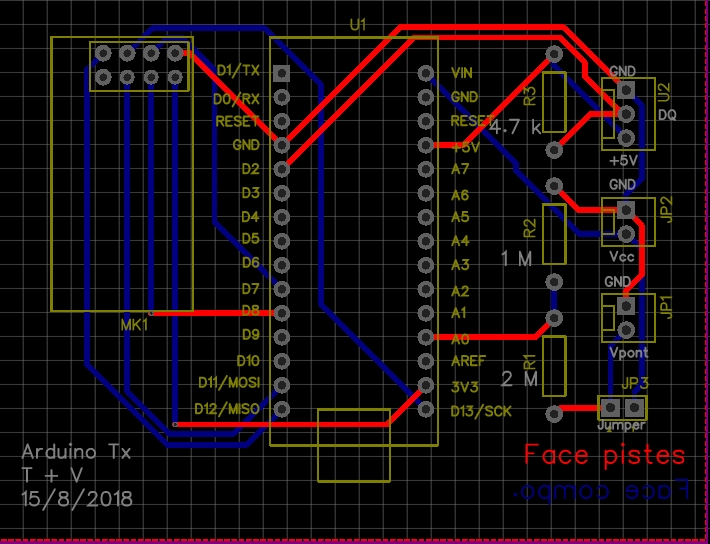Click the 'R3' designator text
The width and height of the screenshot is (710, 544).
click(x=530, y=96)
